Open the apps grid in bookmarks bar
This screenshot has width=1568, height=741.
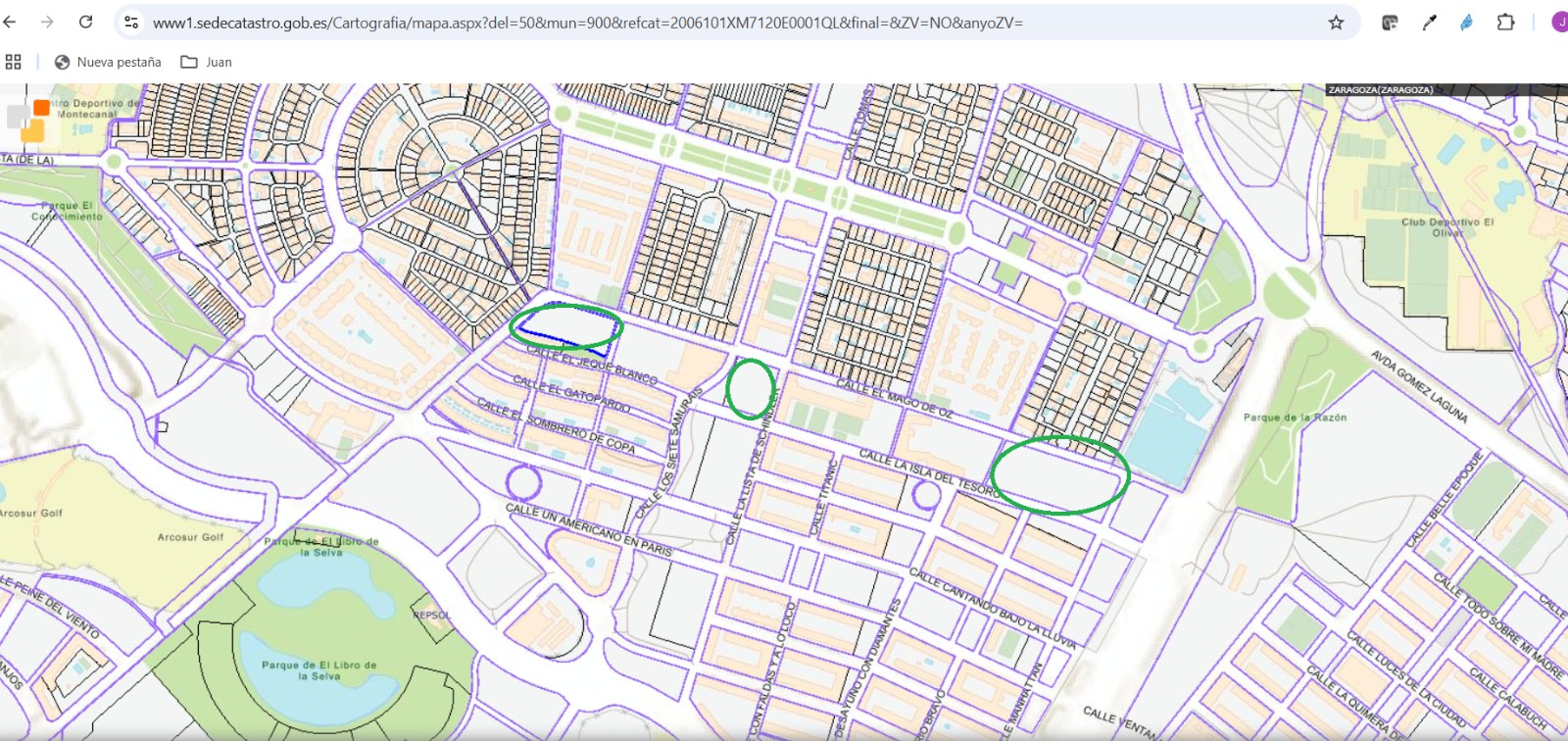14,62
